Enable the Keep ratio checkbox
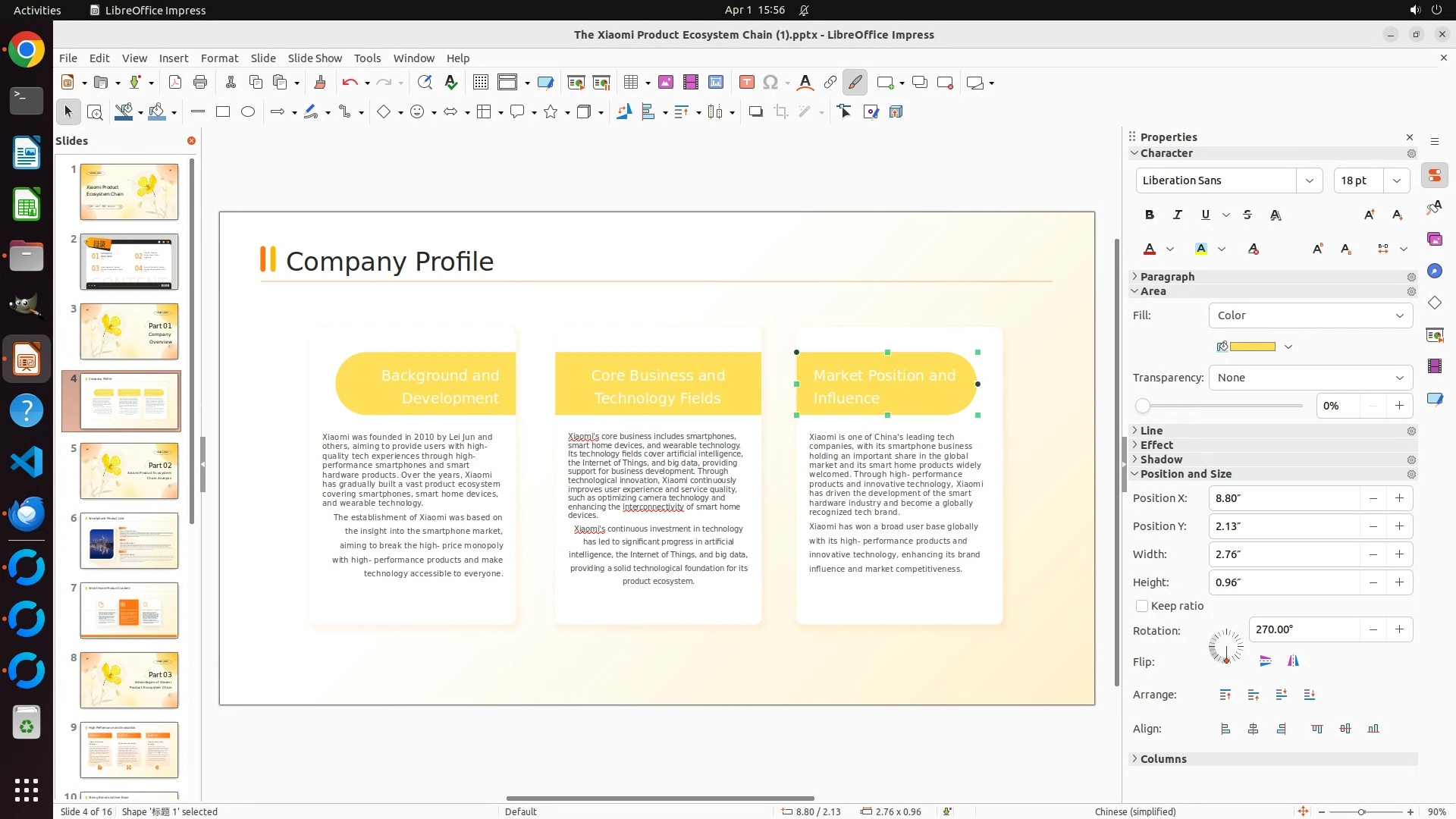The width and height of the screenshot is (1456, 819). click(1142, 606)
